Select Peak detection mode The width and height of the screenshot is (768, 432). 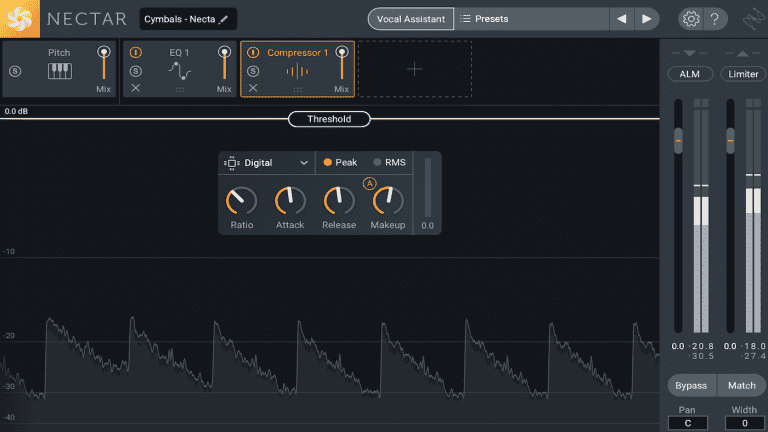tap(340, 163)
